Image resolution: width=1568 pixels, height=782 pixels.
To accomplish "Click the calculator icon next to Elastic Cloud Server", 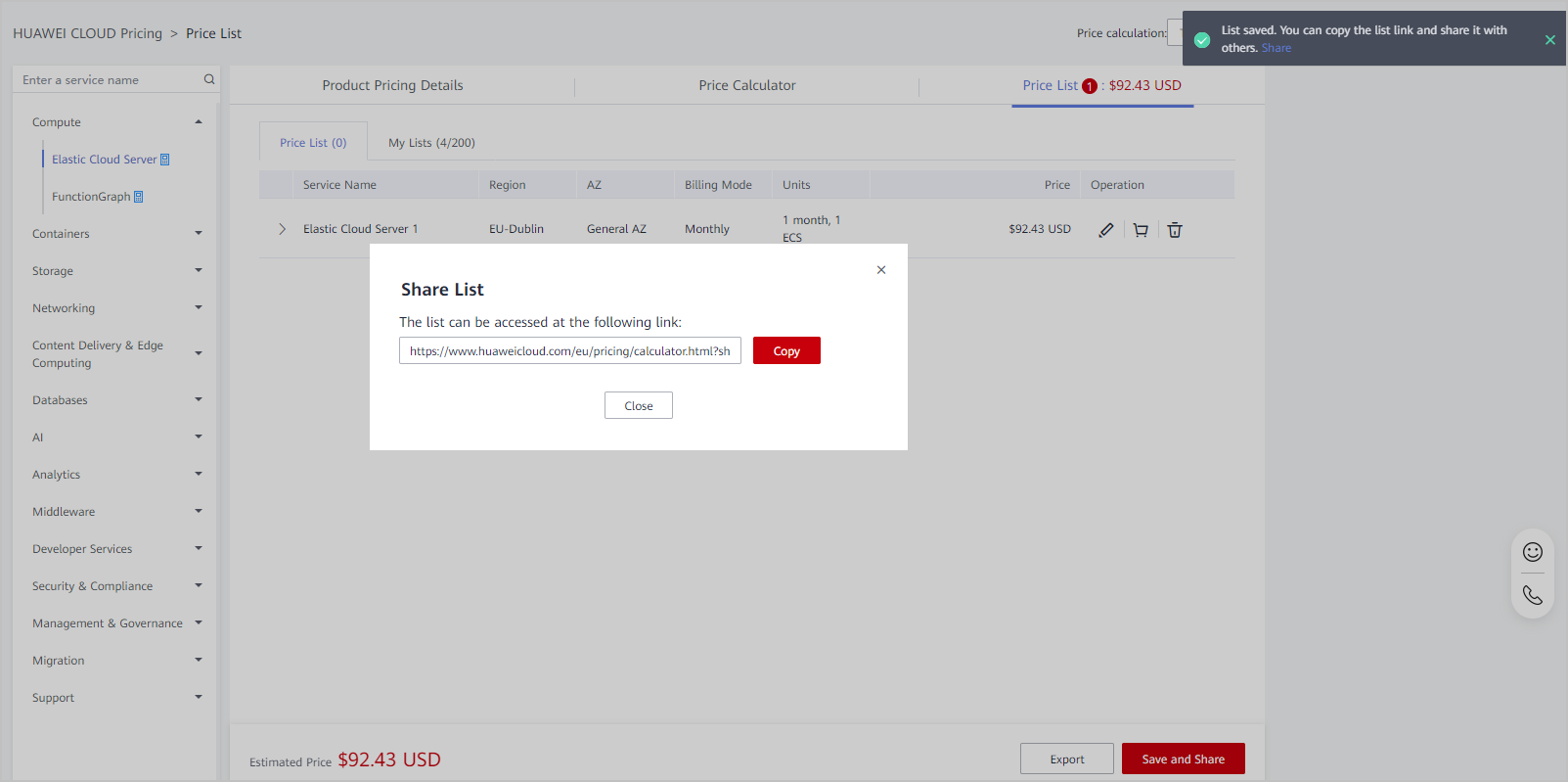I will click(164, 160).
